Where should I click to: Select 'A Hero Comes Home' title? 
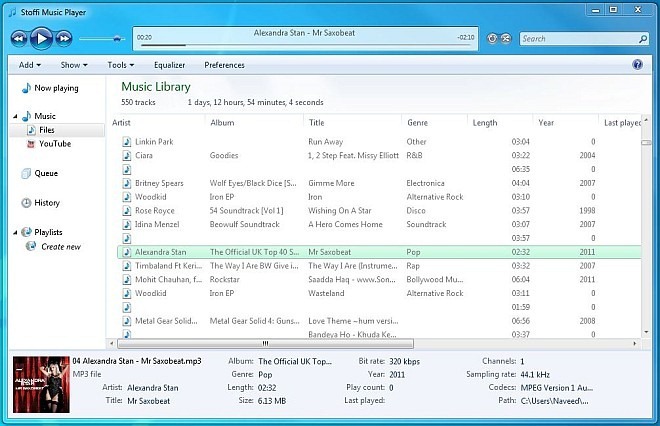click(x=345, y=224)
